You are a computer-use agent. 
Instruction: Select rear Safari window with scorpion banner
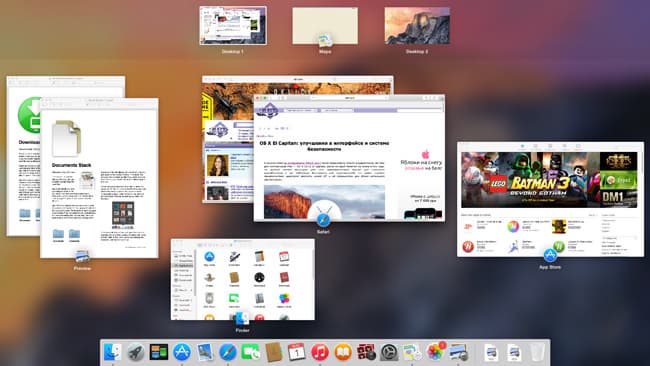pos(228,139)
